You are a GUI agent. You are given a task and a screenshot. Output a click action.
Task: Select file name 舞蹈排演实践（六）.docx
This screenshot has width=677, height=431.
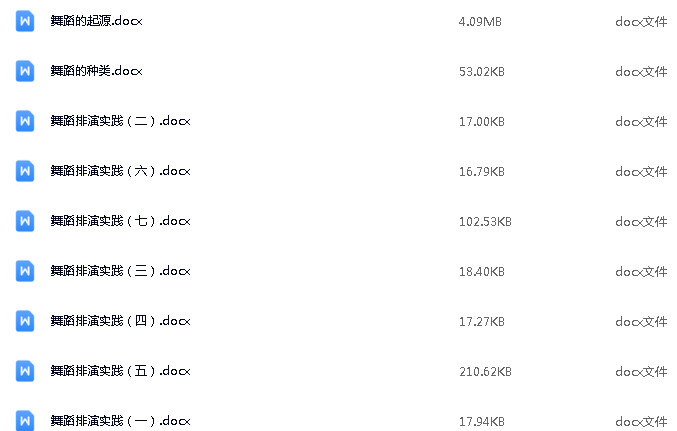[120, 171]
